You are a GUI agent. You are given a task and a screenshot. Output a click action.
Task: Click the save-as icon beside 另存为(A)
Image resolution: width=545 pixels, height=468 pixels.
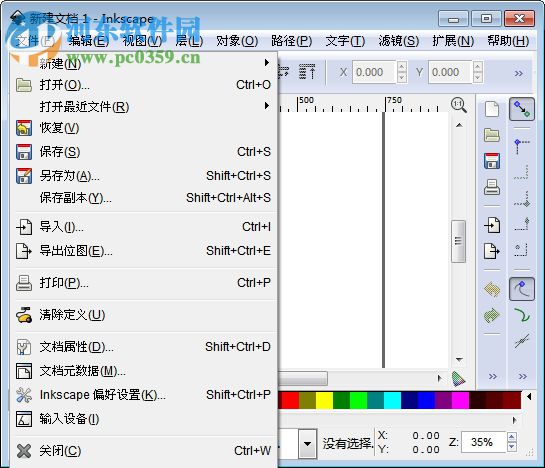pyautogui.click(x=24, y=176)
